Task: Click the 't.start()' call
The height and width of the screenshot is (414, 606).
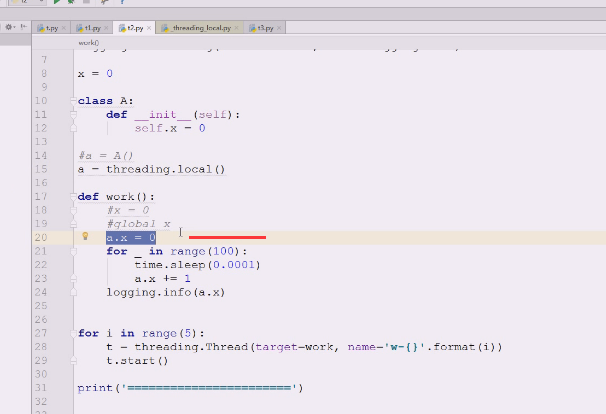Action: pyautogui.click(x=137, y=361)
